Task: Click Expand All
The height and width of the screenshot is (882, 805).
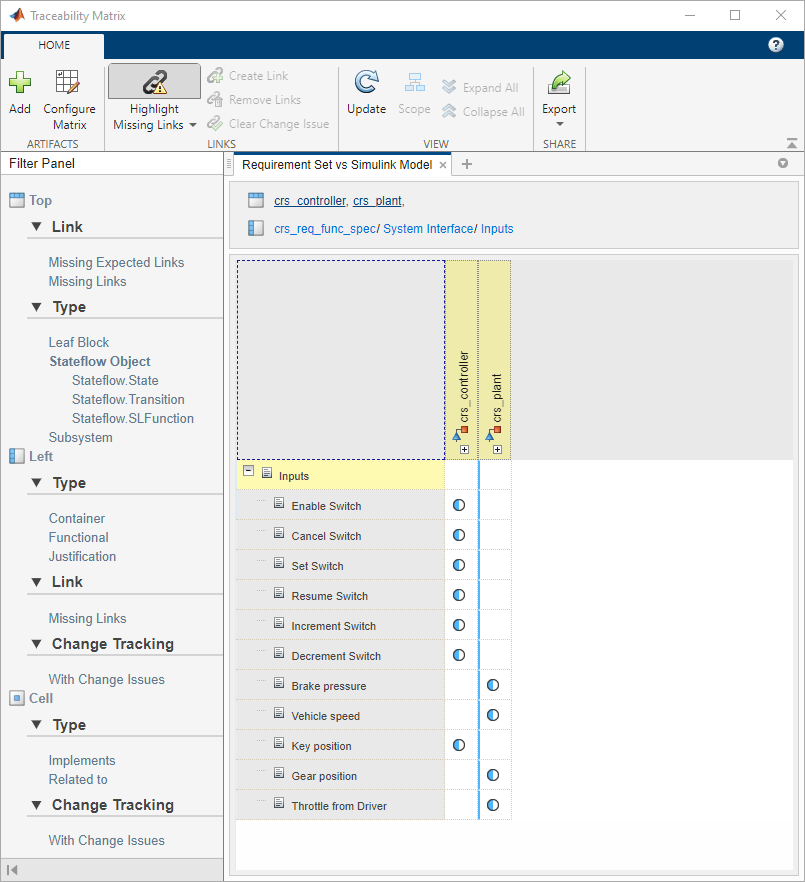Action: pyautogui.click(x=480, y=88)
